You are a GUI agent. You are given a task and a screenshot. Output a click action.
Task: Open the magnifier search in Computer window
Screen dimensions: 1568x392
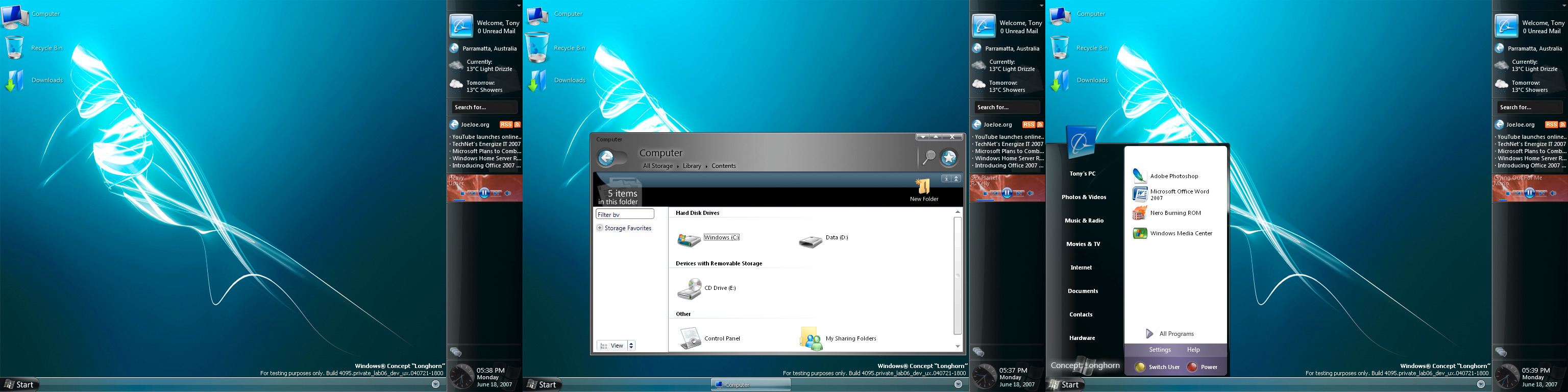pyautogui.click(x=929, y=158)
